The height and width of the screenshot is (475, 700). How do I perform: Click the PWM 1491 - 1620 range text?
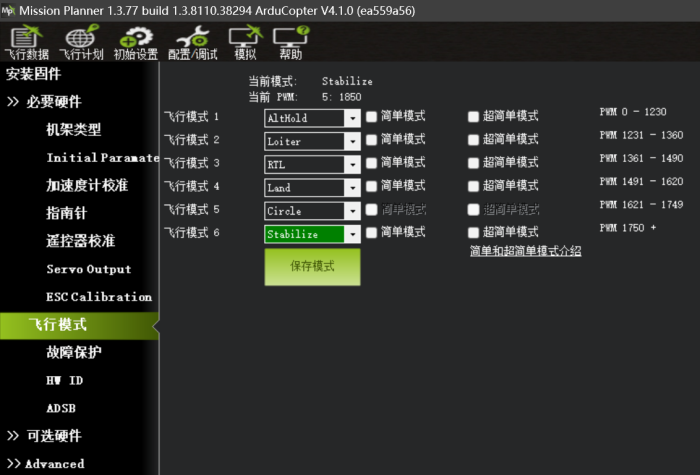click(642, 182)
